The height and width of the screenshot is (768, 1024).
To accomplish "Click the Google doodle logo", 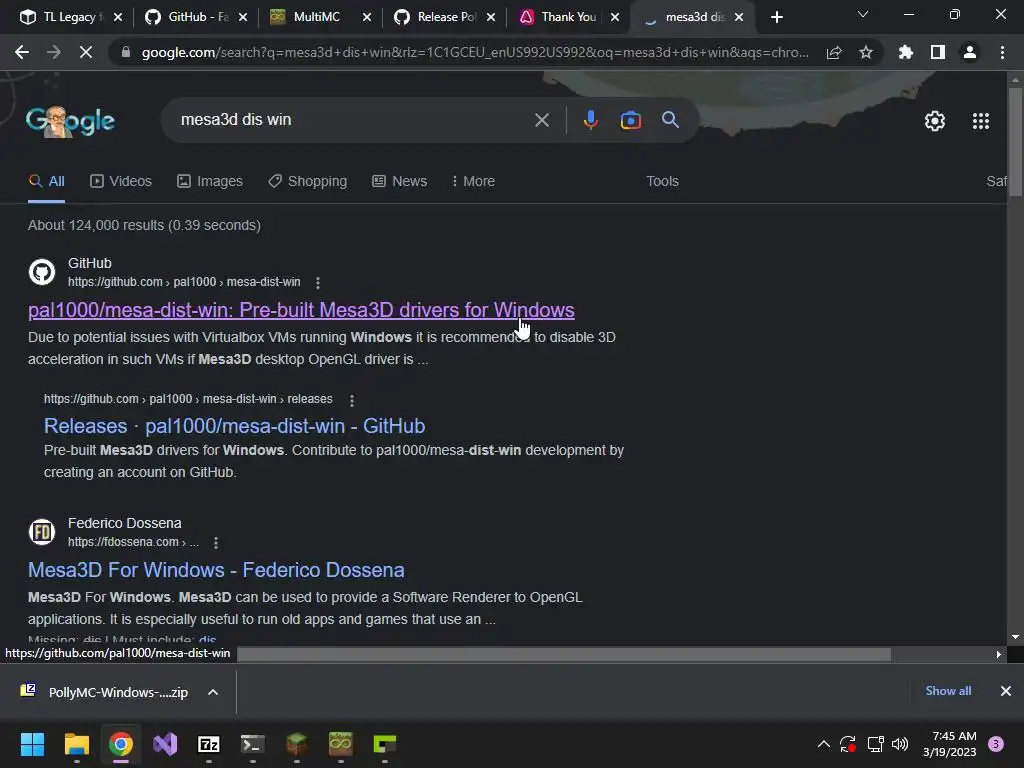I will [70, 121].
